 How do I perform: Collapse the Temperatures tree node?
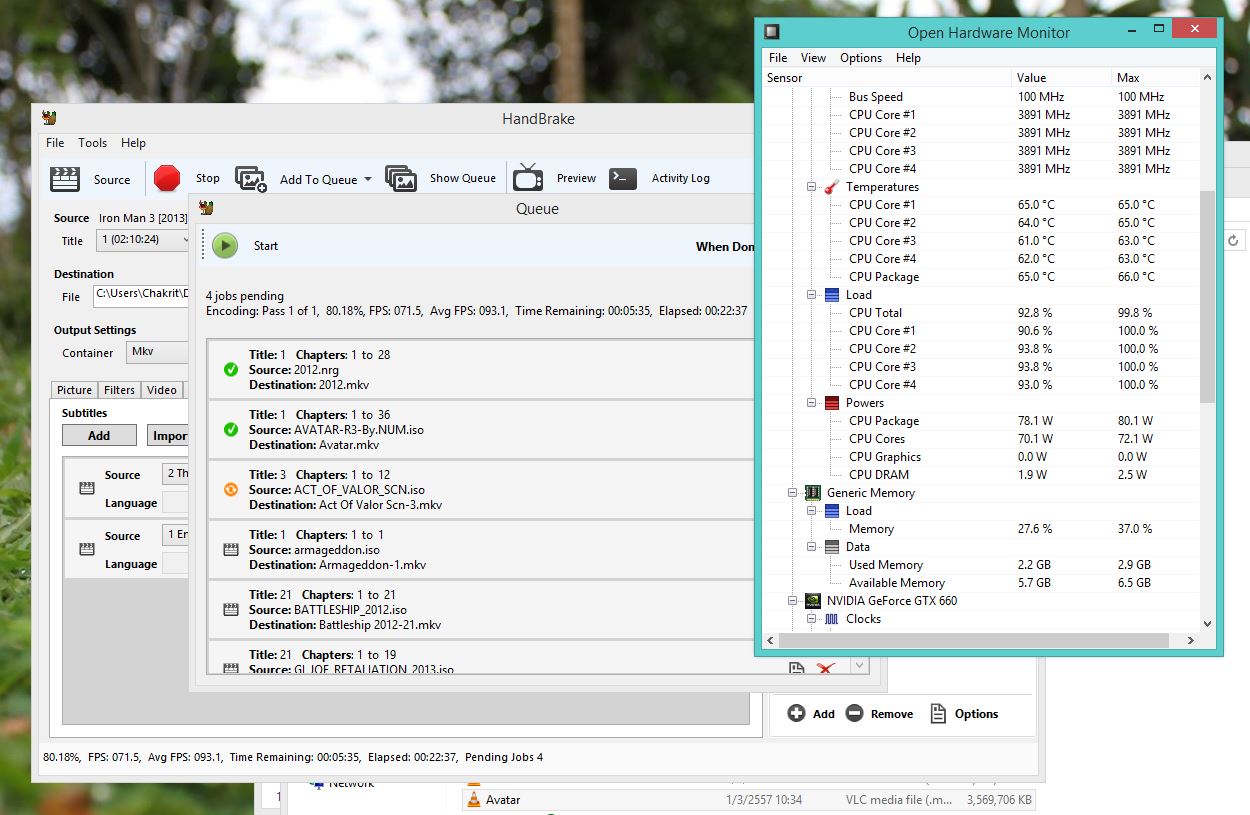pyautogui.click(x=812, y=187)
